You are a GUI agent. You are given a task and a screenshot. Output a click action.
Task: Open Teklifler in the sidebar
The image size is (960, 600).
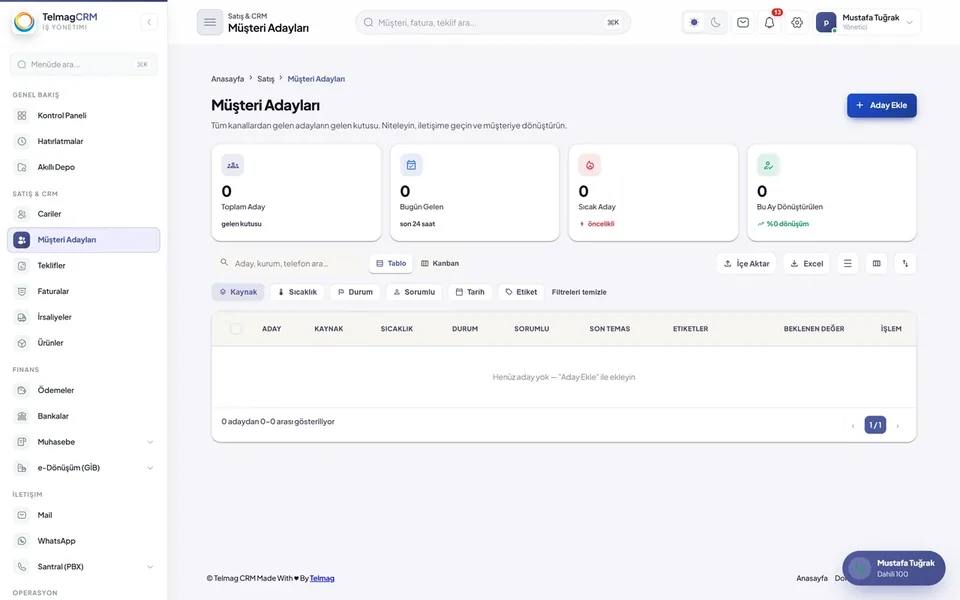pyautogui.click(x=83, y=266)
